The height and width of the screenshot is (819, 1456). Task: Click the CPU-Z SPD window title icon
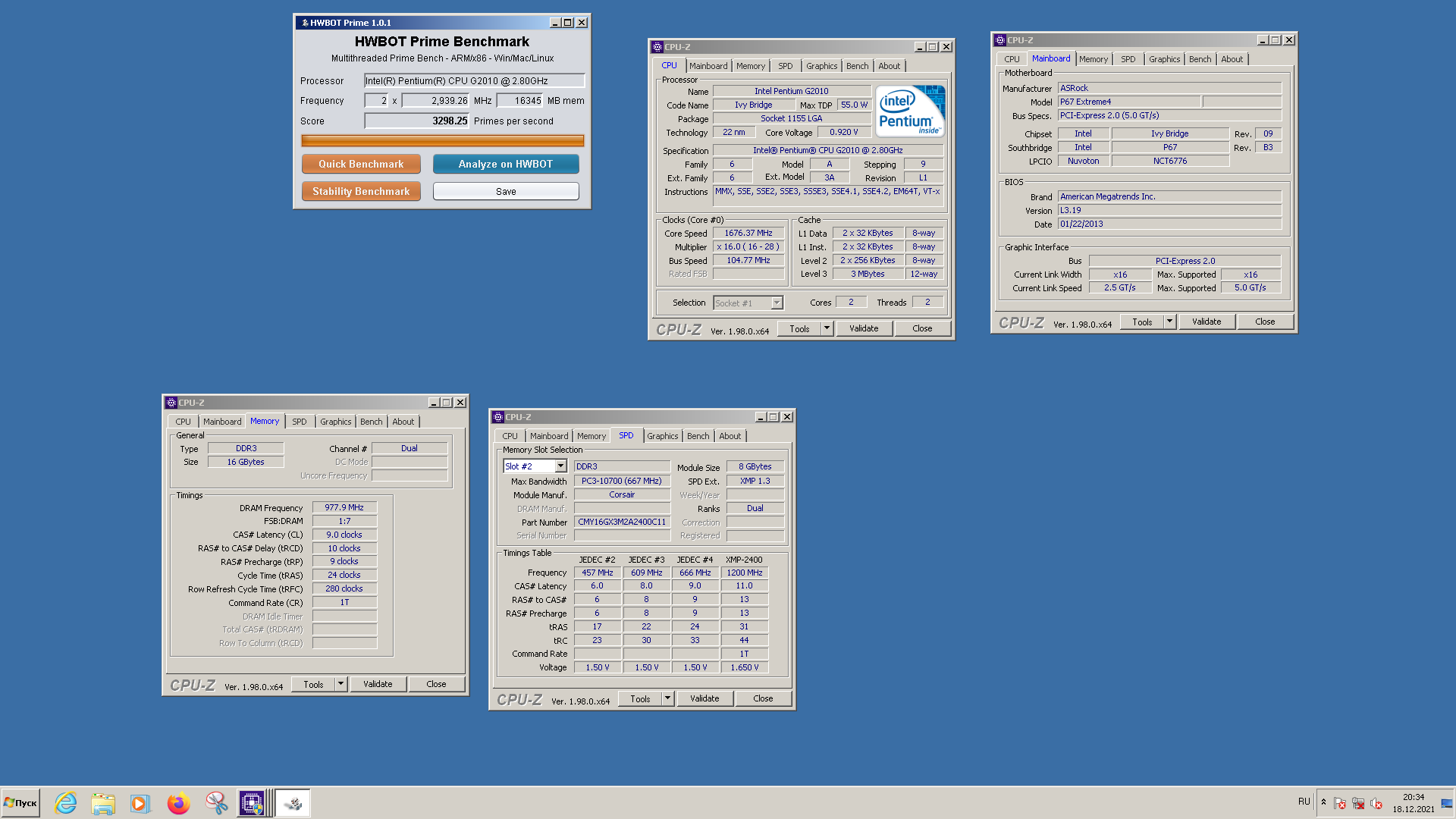[x=498, y=417]
